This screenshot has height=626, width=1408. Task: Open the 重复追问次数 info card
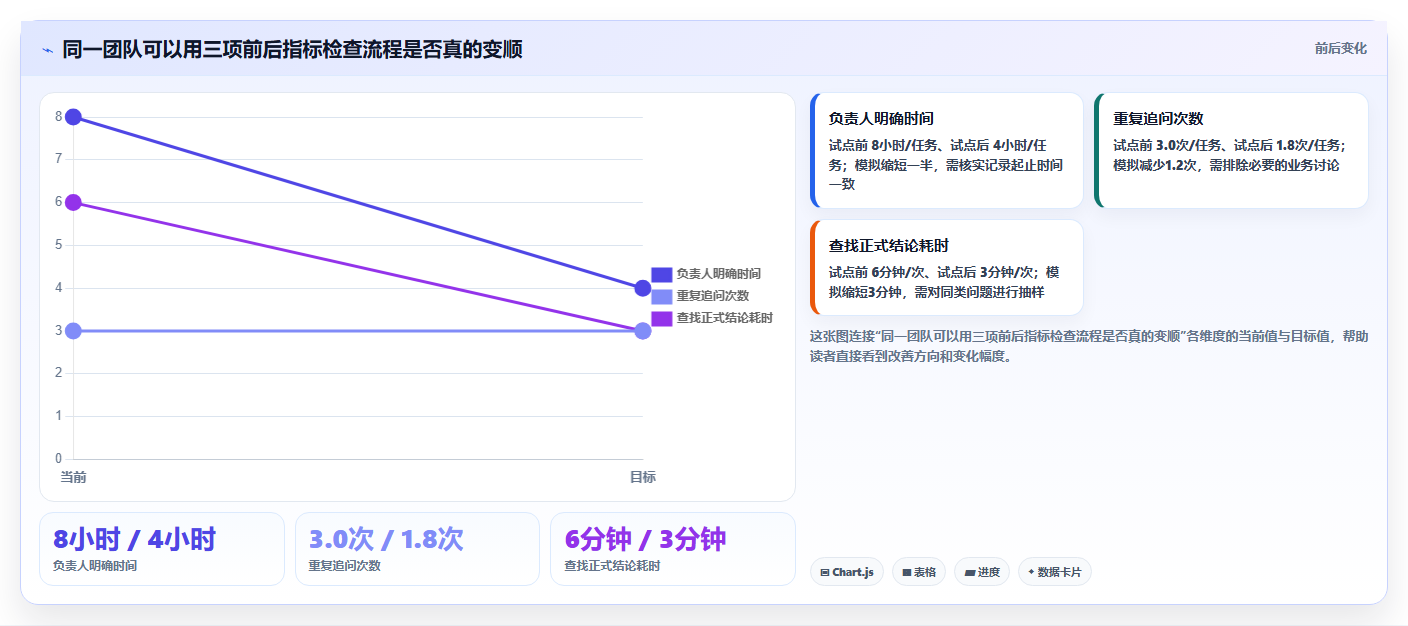pos(1231,150)
